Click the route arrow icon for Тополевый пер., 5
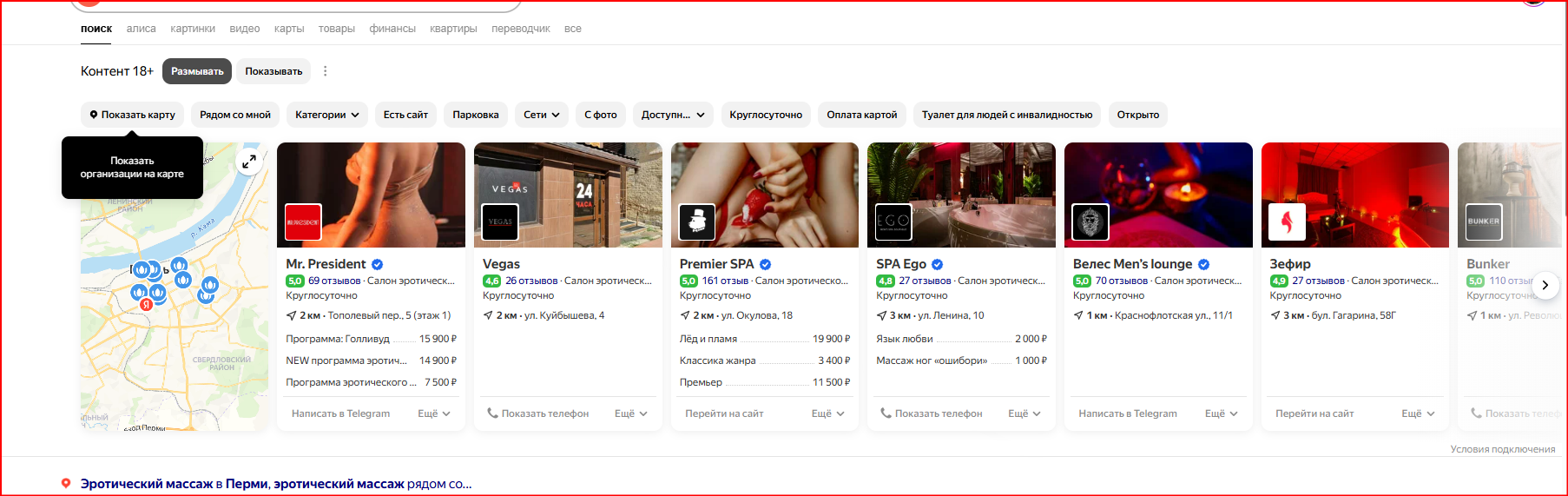The height and width of the screenshot is (496, 1568). (x=292, y=315)
